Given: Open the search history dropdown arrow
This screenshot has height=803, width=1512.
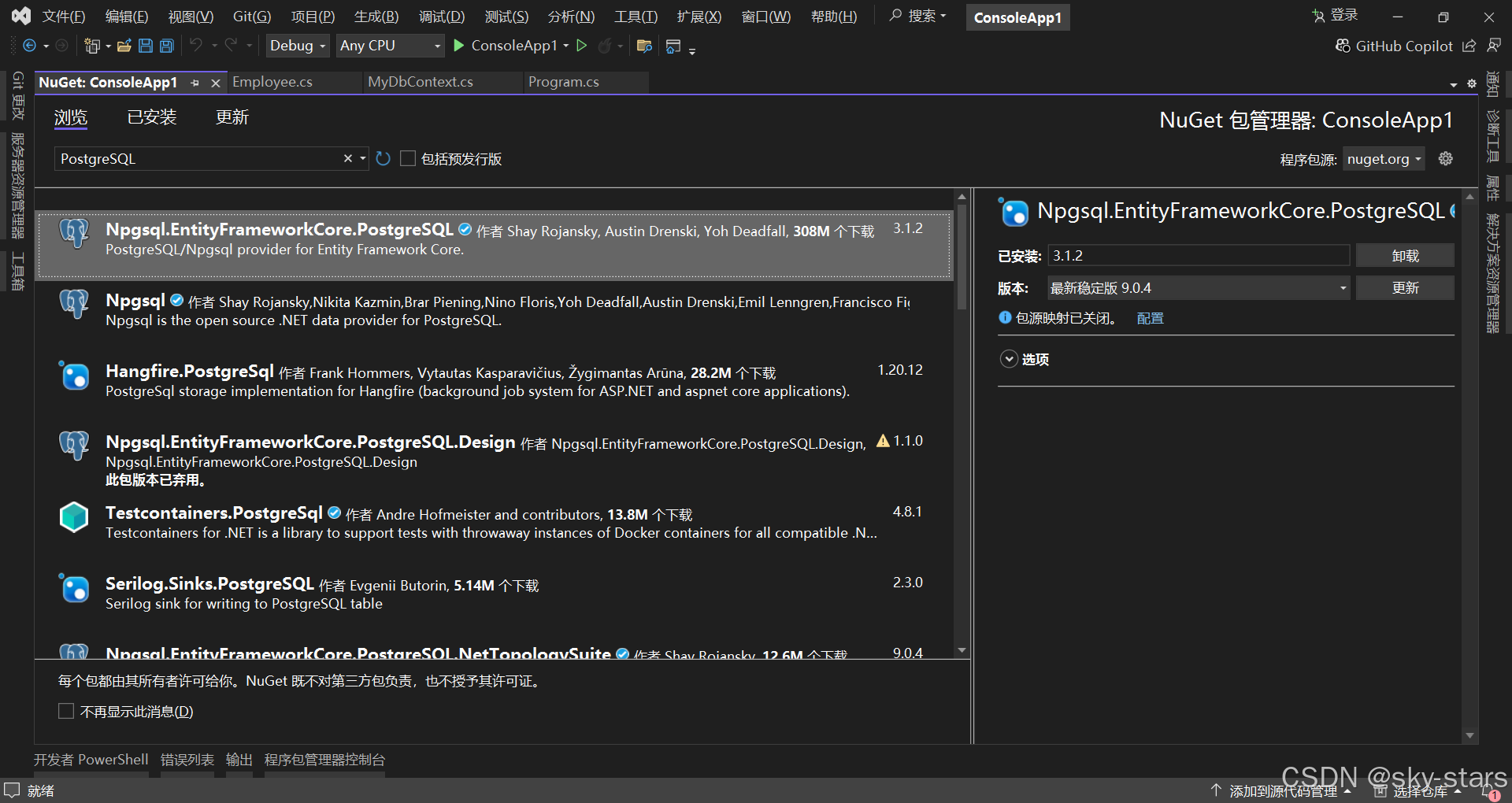Looking at the screenshot, I should pyautogui.click(x=363, y=158).
